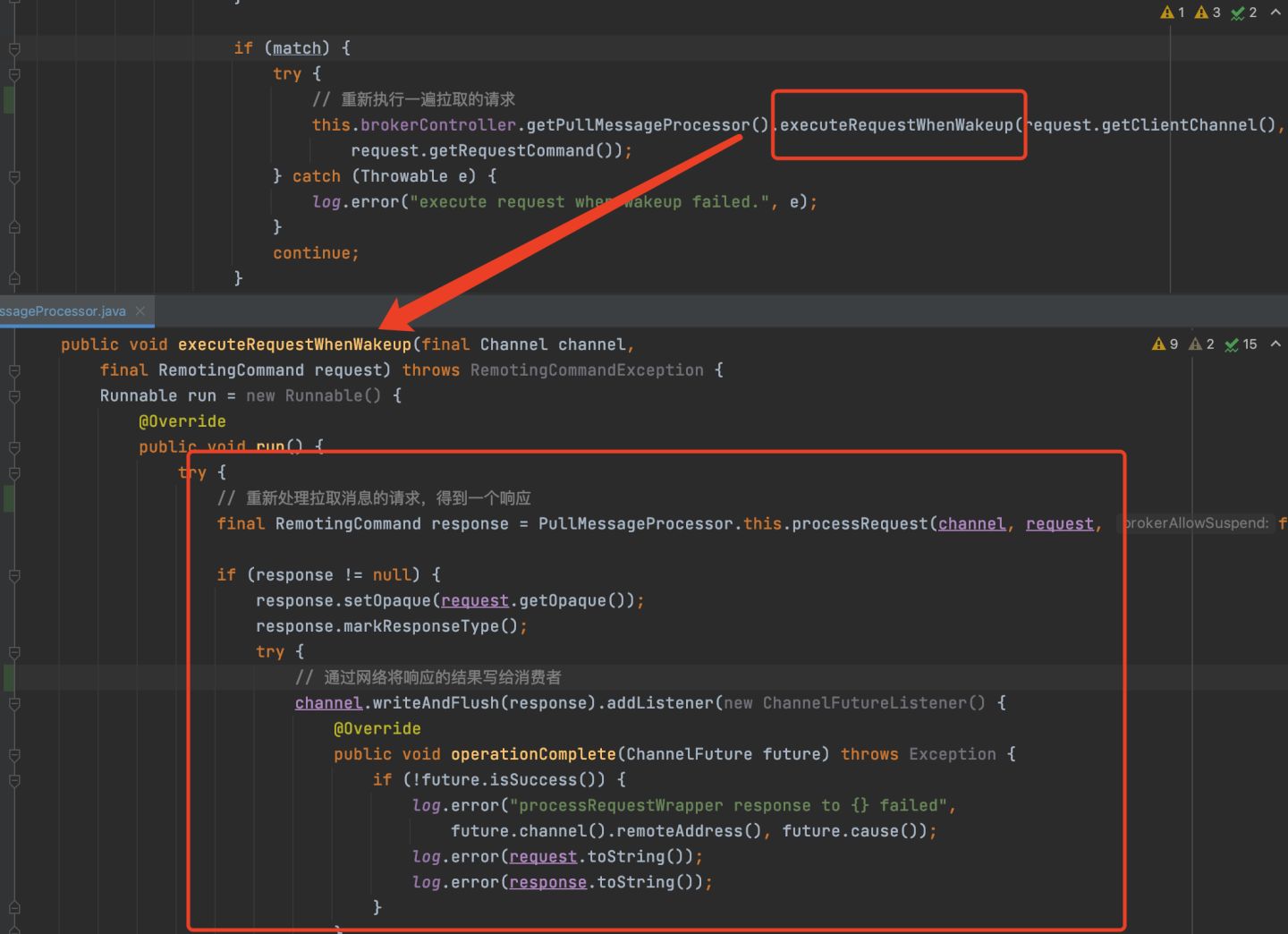Image resolution: width=1288 pixels, height=934 pixels.
Task: Click 'brokerController' in the top pane
Action: click(x=438, y=125)
